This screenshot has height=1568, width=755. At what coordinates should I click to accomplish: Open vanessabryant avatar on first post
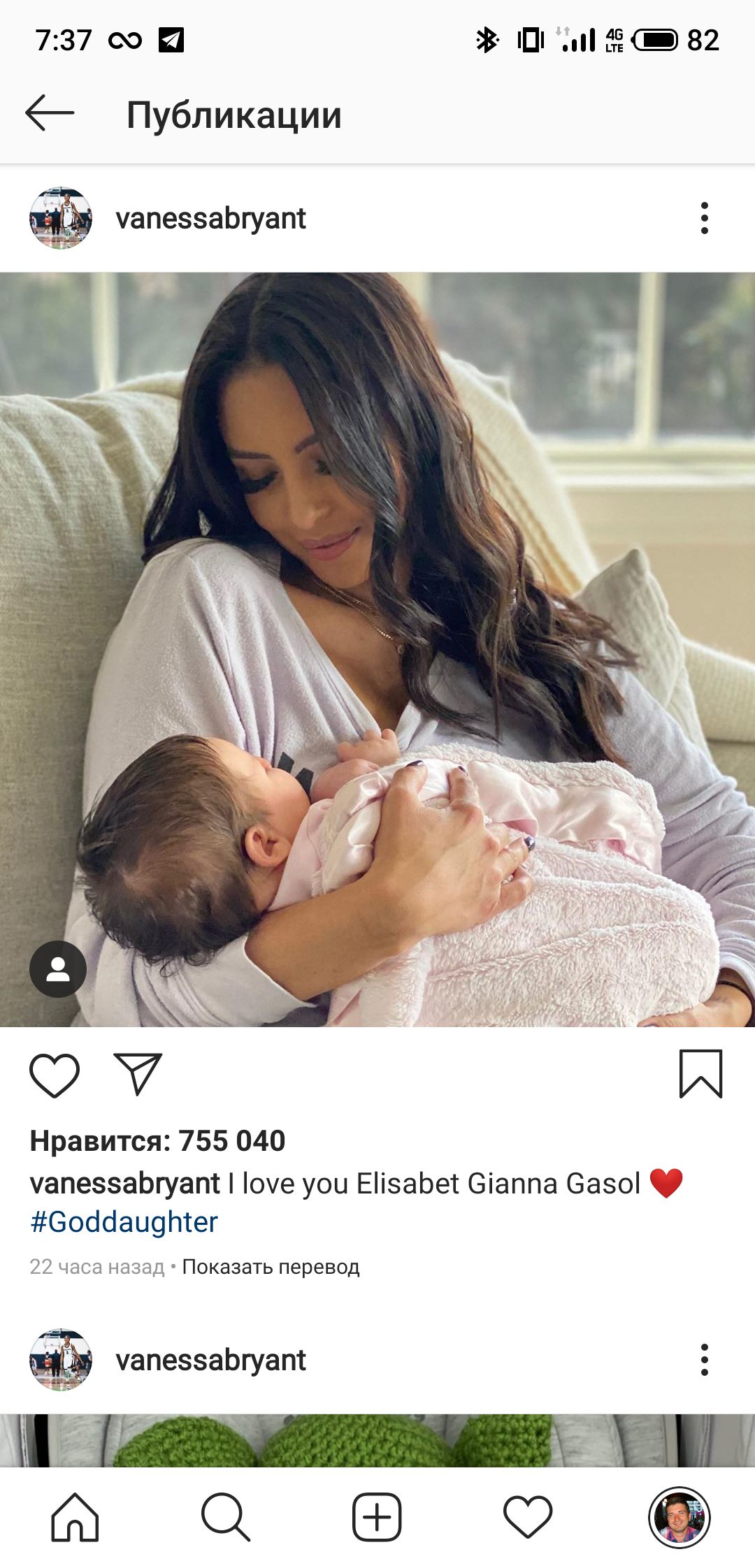61,218
